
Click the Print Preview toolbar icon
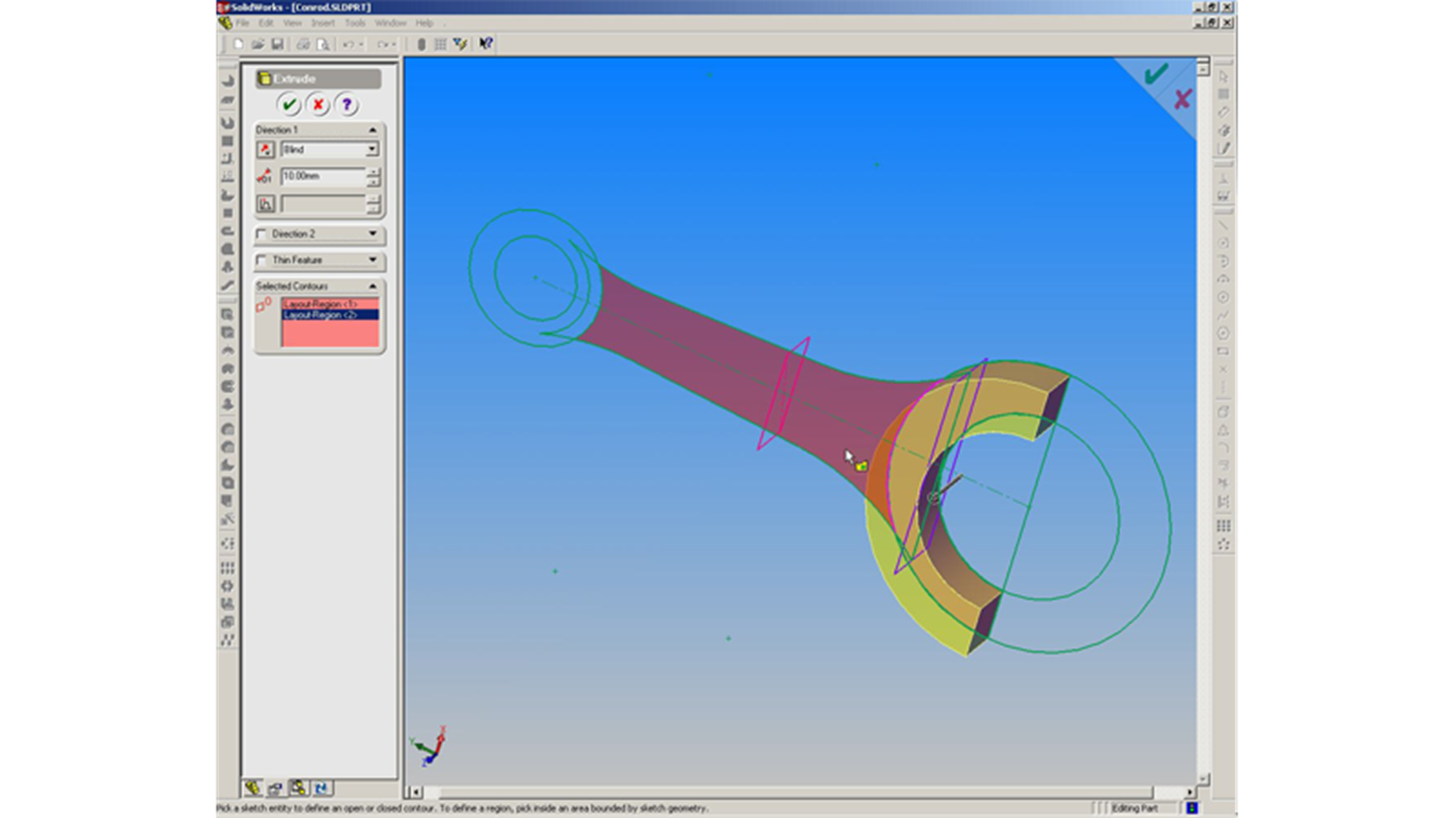(323, 44)
